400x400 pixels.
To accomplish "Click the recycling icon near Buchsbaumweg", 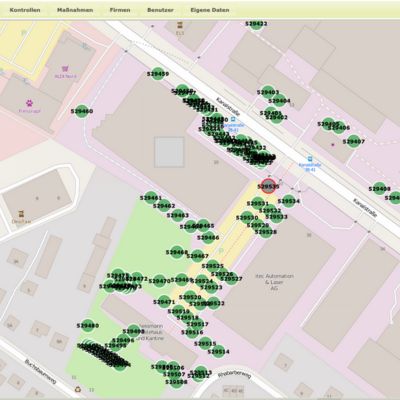I will (x=78, y=389).
